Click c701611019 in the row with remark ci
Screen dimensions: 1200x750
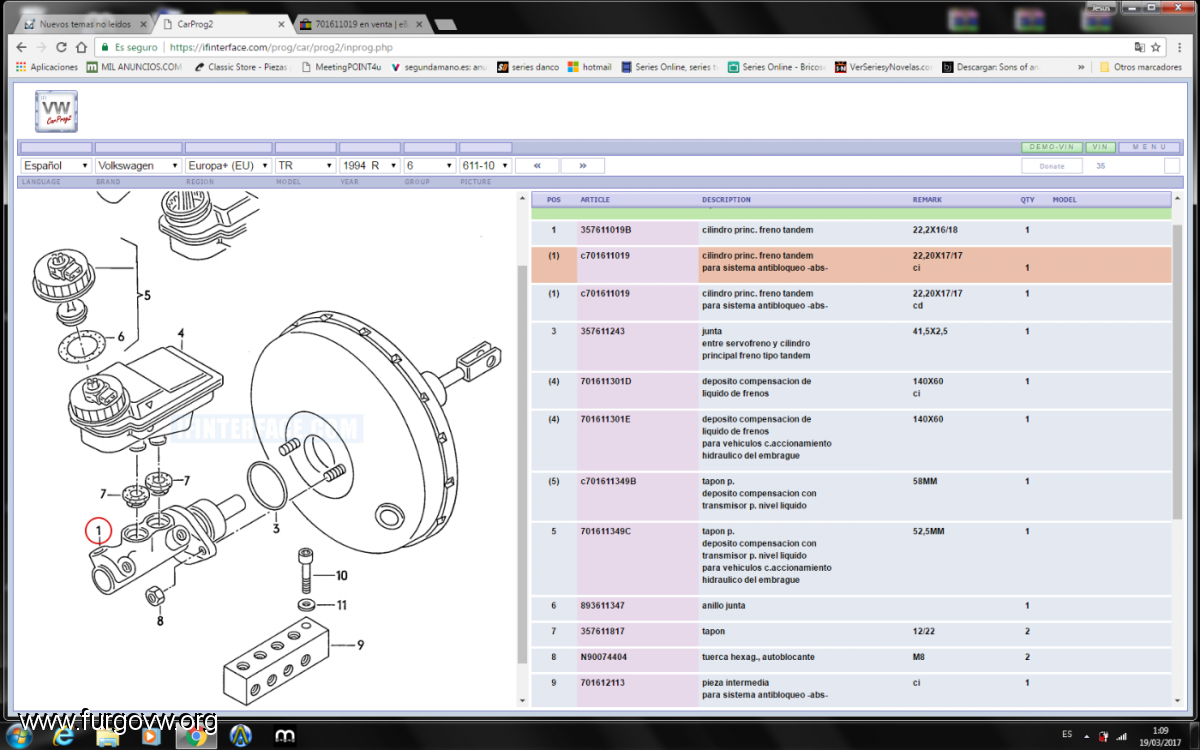[x=605, y=256]
